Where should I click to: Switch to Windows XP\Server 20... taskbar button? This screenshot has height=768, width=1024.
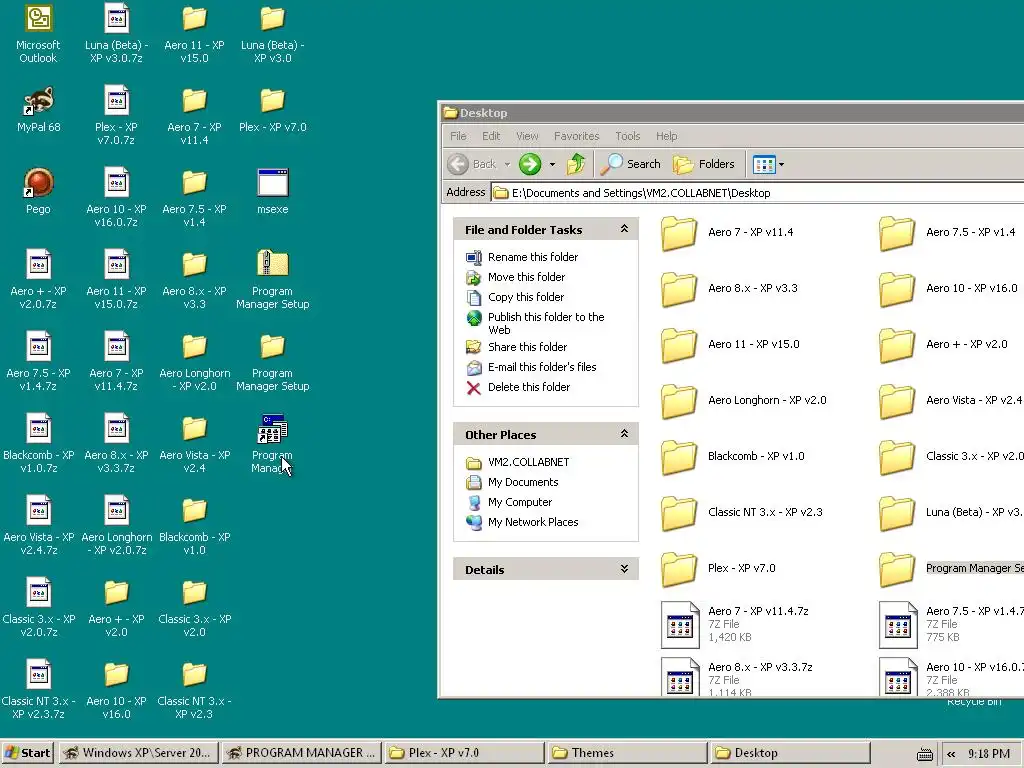(x=138, y=753)
